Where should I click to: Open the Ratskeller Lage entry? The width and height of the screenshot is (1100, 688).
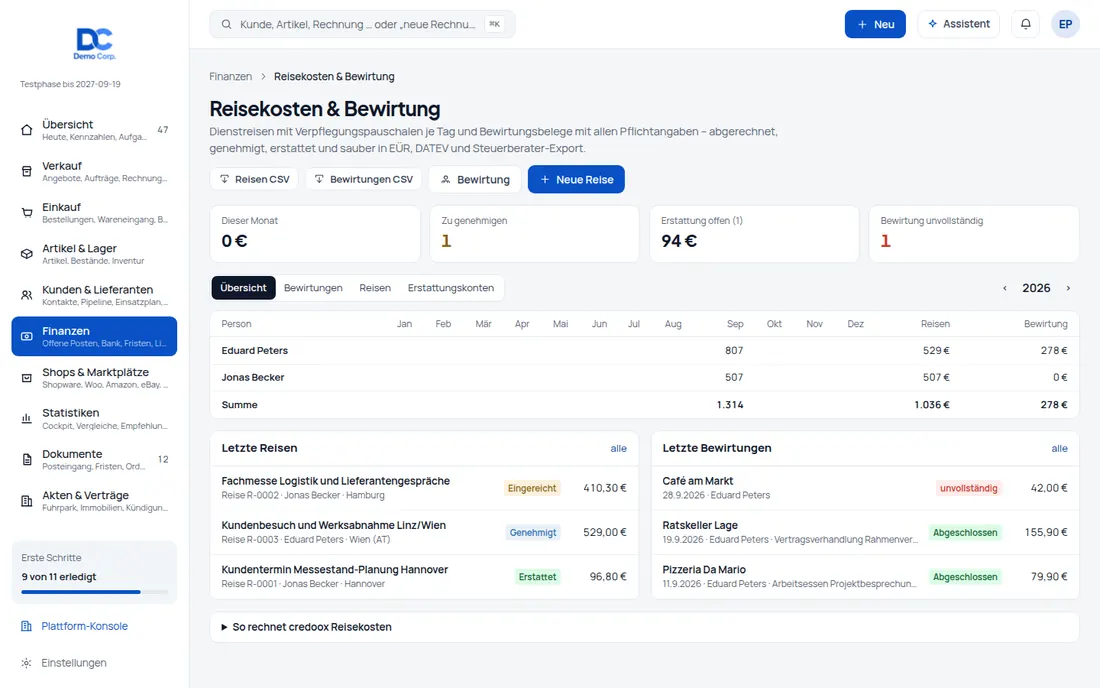[x=865, y=532]
